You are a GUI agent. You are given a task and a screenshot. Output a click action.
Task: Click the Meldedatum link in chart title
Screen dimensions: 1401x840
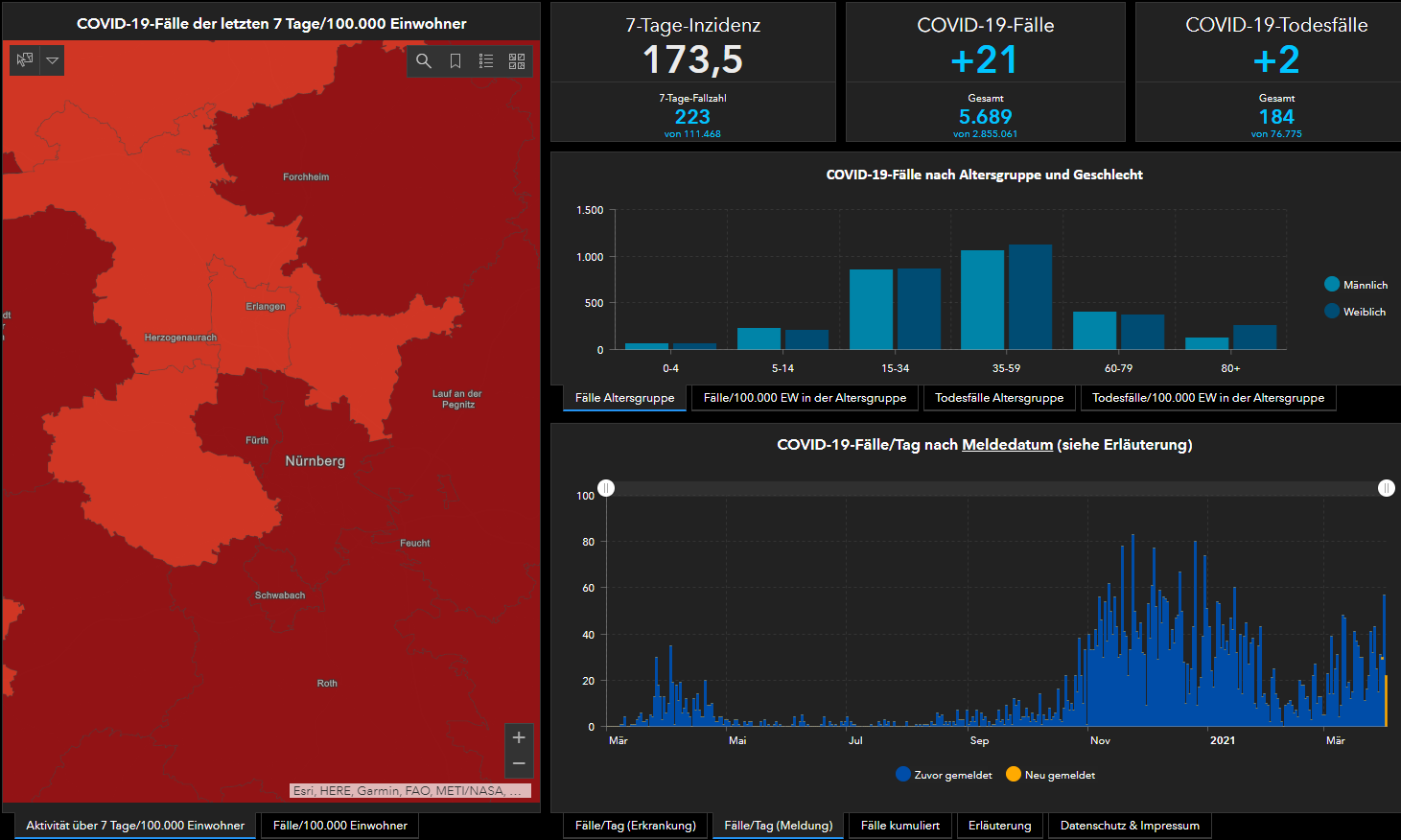1007,445
